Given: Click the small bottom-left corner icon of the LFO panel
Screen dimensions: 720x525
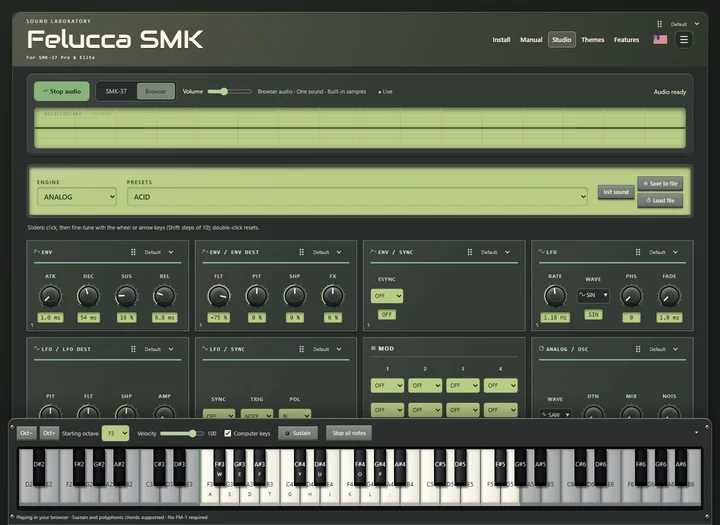Looking at the screenshot, I should coord(537,325).
